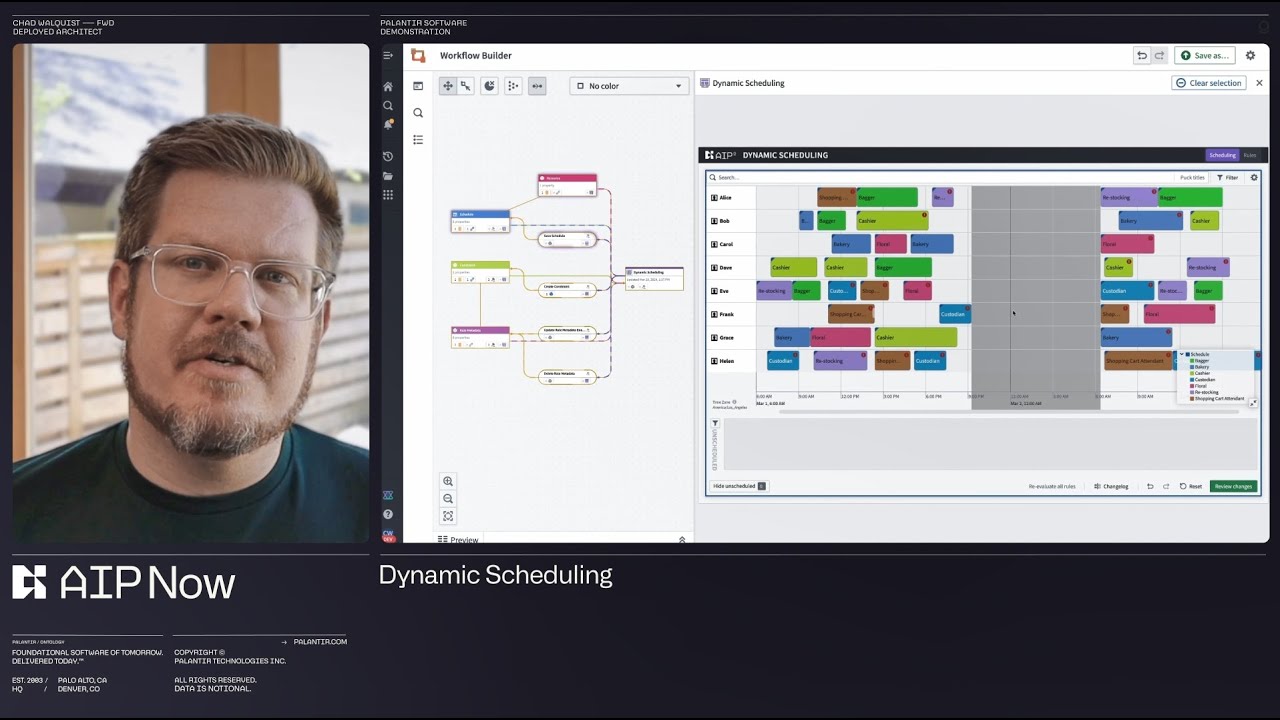This screenshot has width=1280, height=720.
Task: Click the Puck titles button
Action: pyautogui.click(x=1192, y=177)
